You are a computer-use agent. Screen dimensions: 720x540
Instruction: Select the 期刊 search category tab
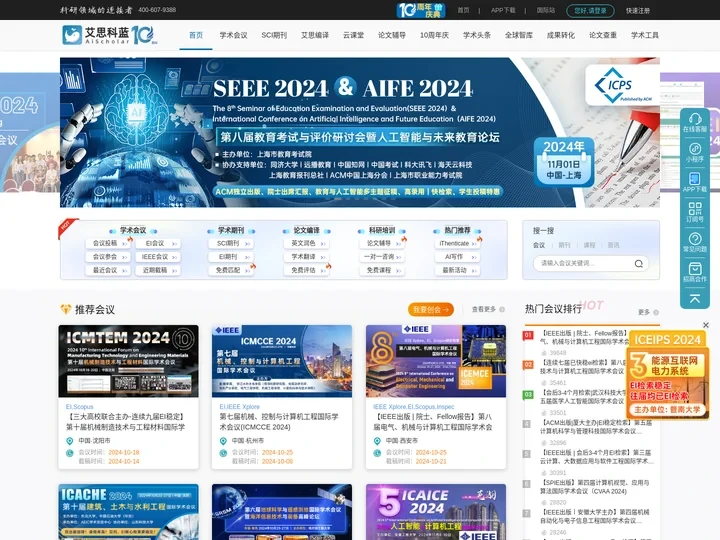(x=564, y=245)
